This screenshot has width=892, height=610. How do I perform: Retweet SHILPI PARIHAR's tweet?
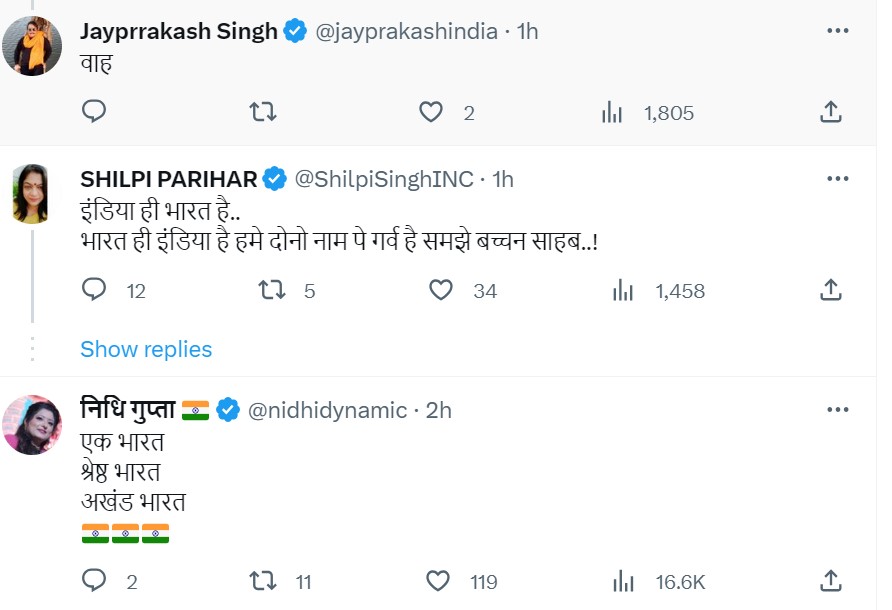pos(272,291)
